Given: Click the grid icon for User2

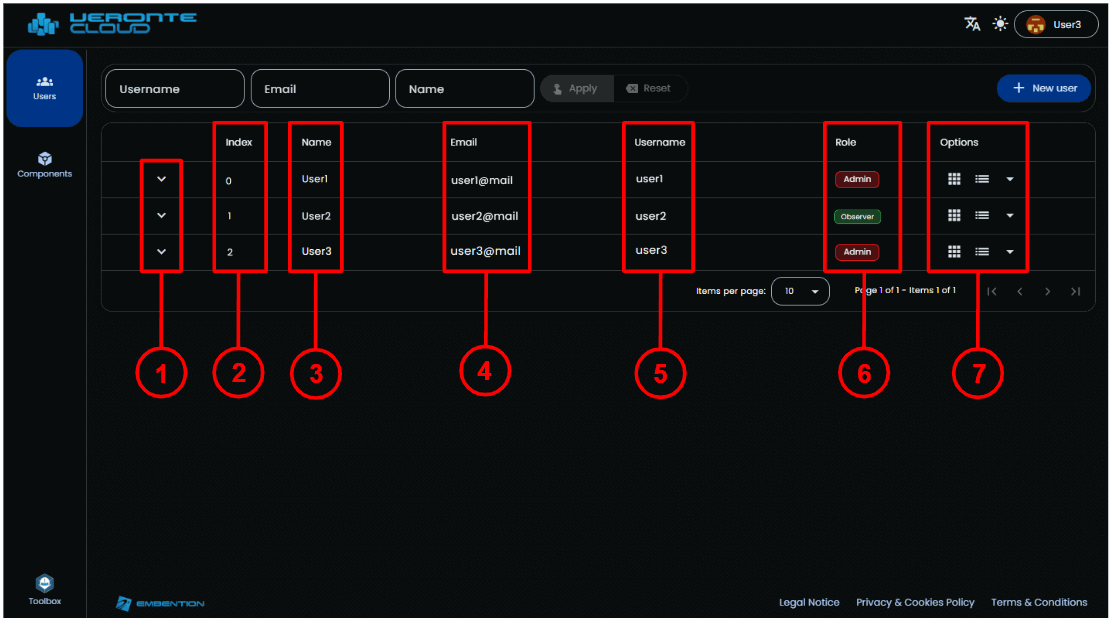Looking at the screenshot, I should [954, 215].
